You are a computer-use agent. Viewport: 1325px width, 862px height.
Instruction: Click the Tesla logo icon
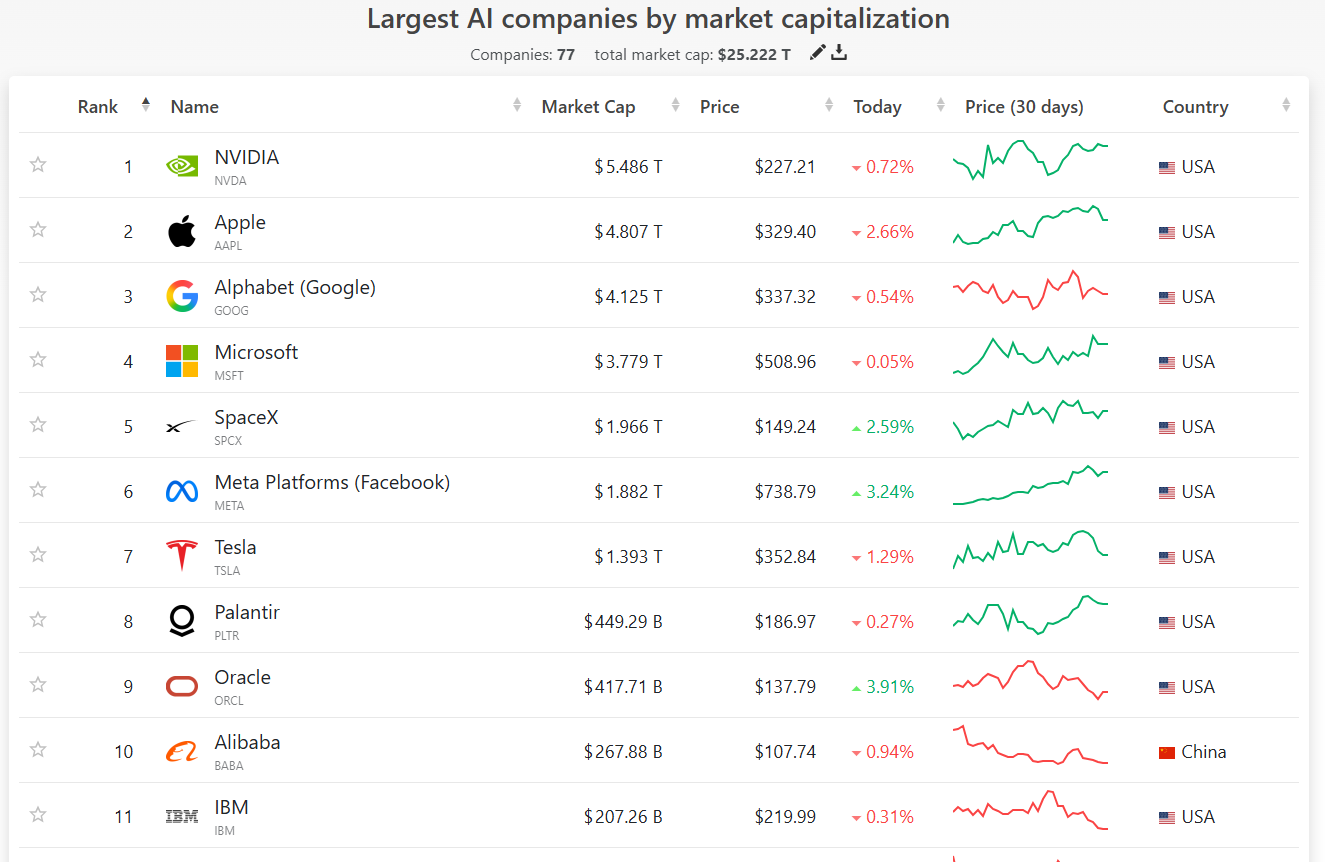click(x=182, y=556)
